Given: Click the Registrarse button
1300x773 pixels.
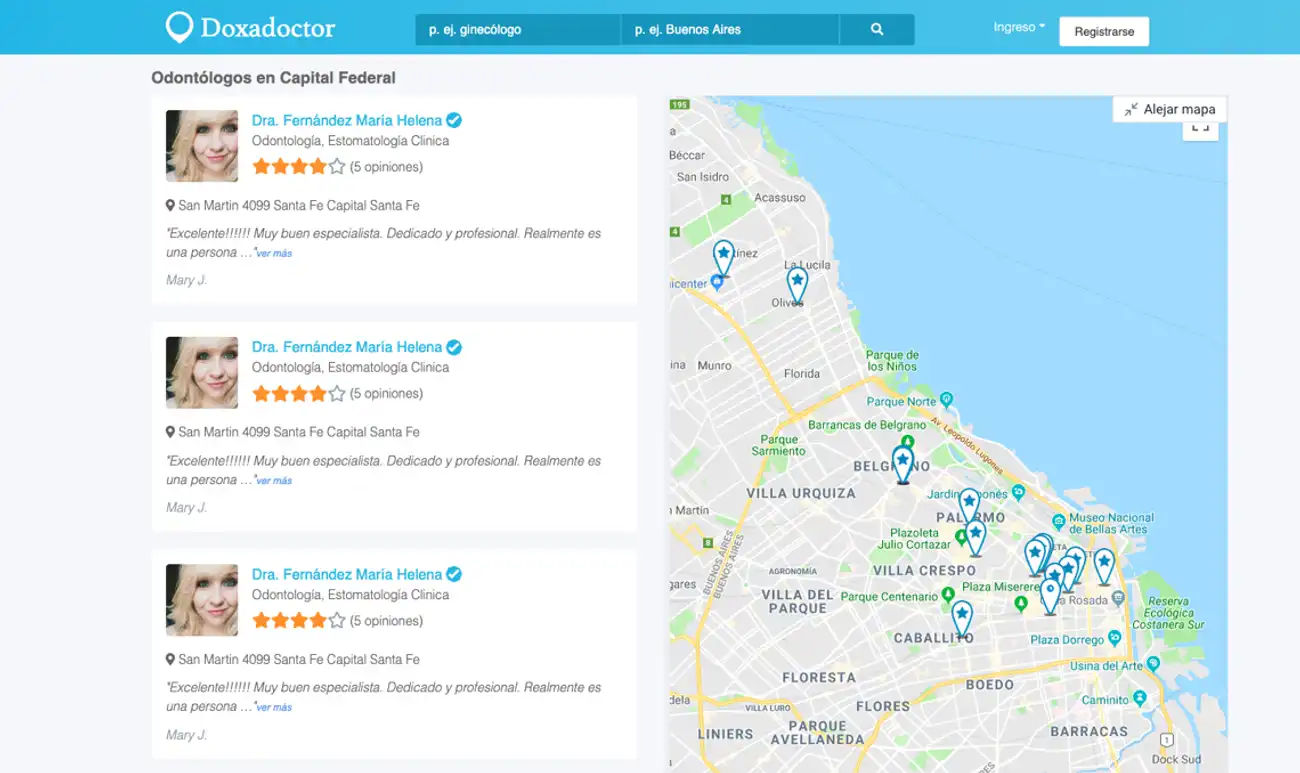Looking at the screenshot, I should click(1104, 32).
